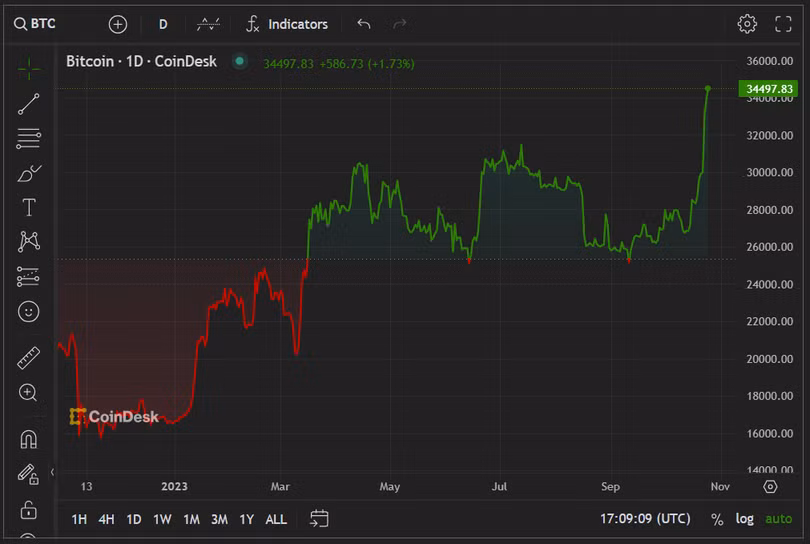This screenshot has width=810, height=544.
Task: Open the emoji icons tool
Action: [x=28, y=312]
